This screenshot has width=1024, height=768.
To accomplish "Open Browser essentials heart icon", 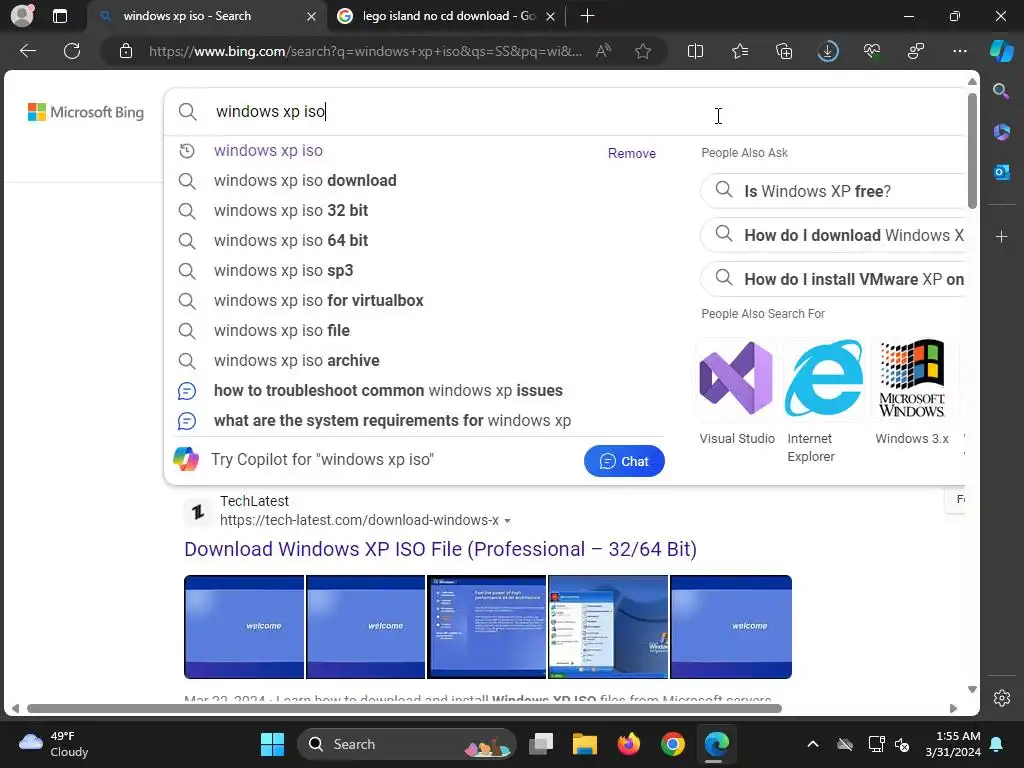I will [x=872, y=51].
